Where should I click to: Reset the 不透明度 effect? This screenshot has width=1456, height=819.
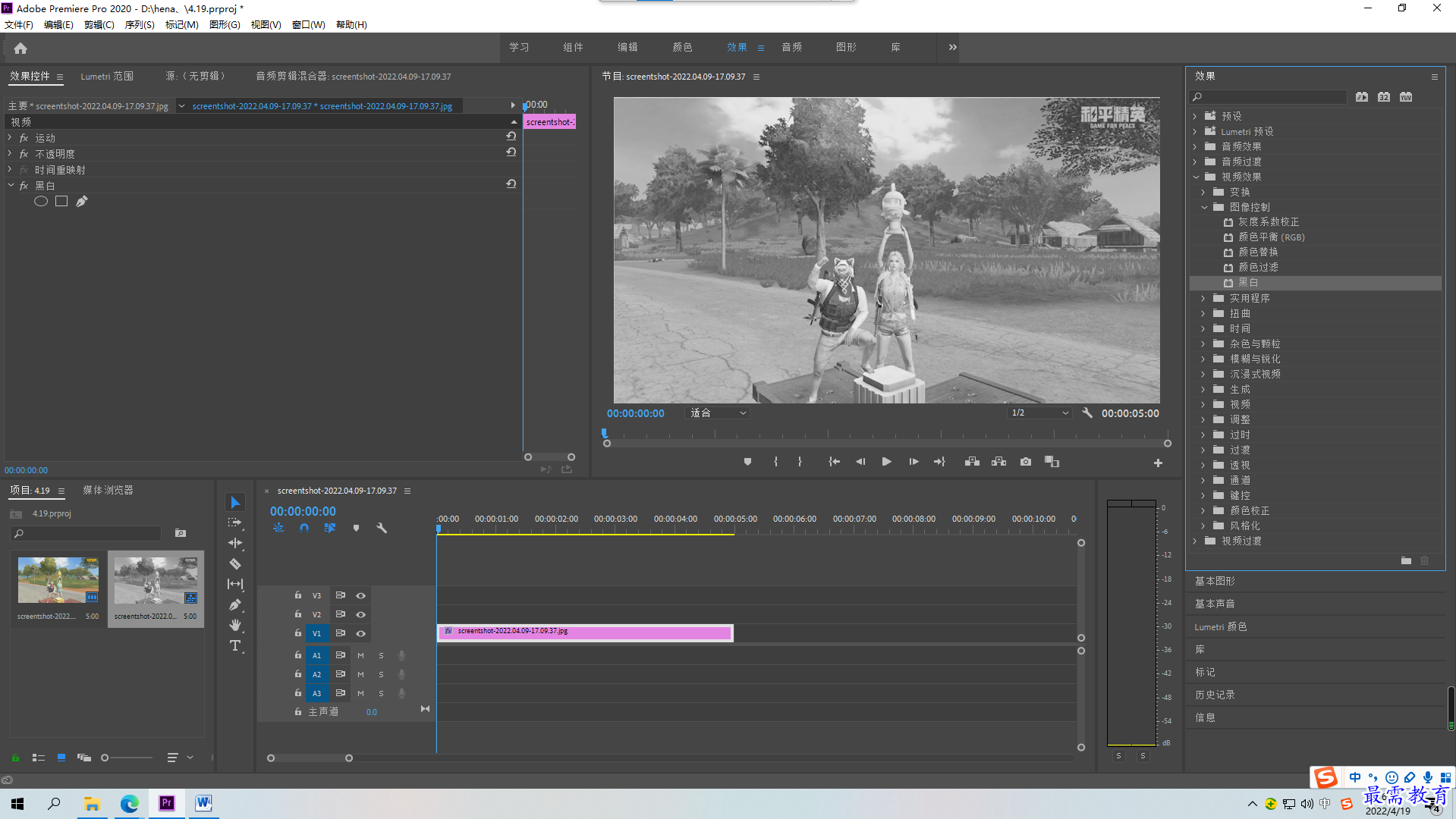(511, 152)
